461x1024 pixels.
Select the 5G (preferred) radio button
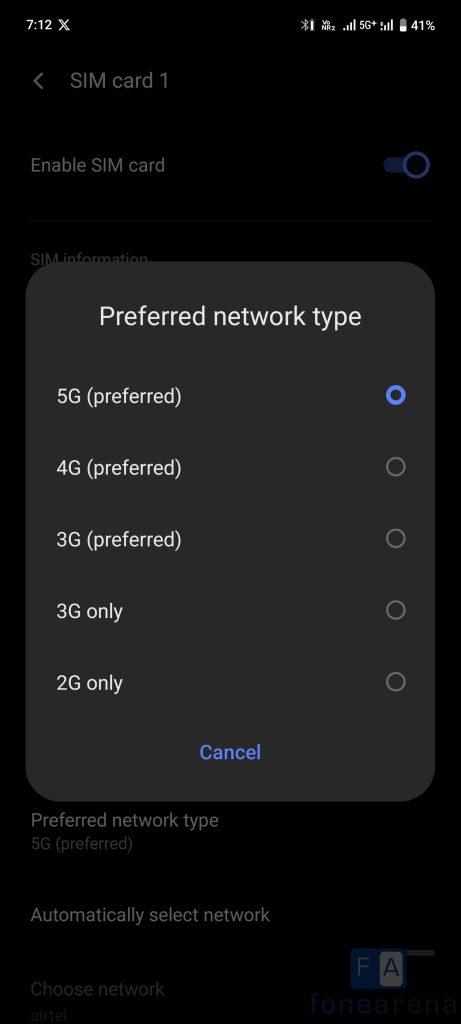pos(396,395)
